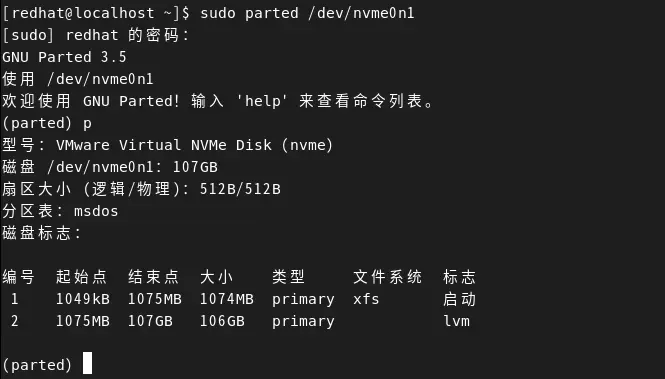Click the '结束点' column header

point(154,277)
